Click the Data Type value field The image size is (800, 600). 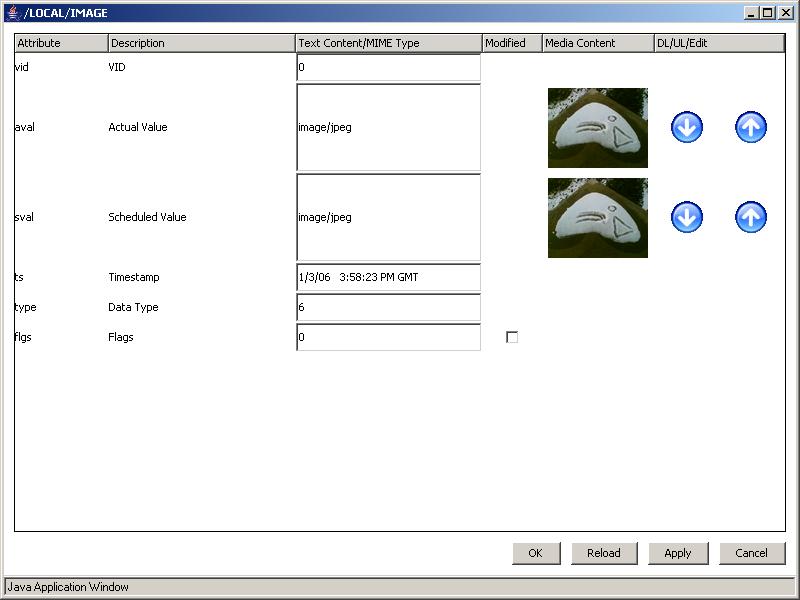click(388, 307)
